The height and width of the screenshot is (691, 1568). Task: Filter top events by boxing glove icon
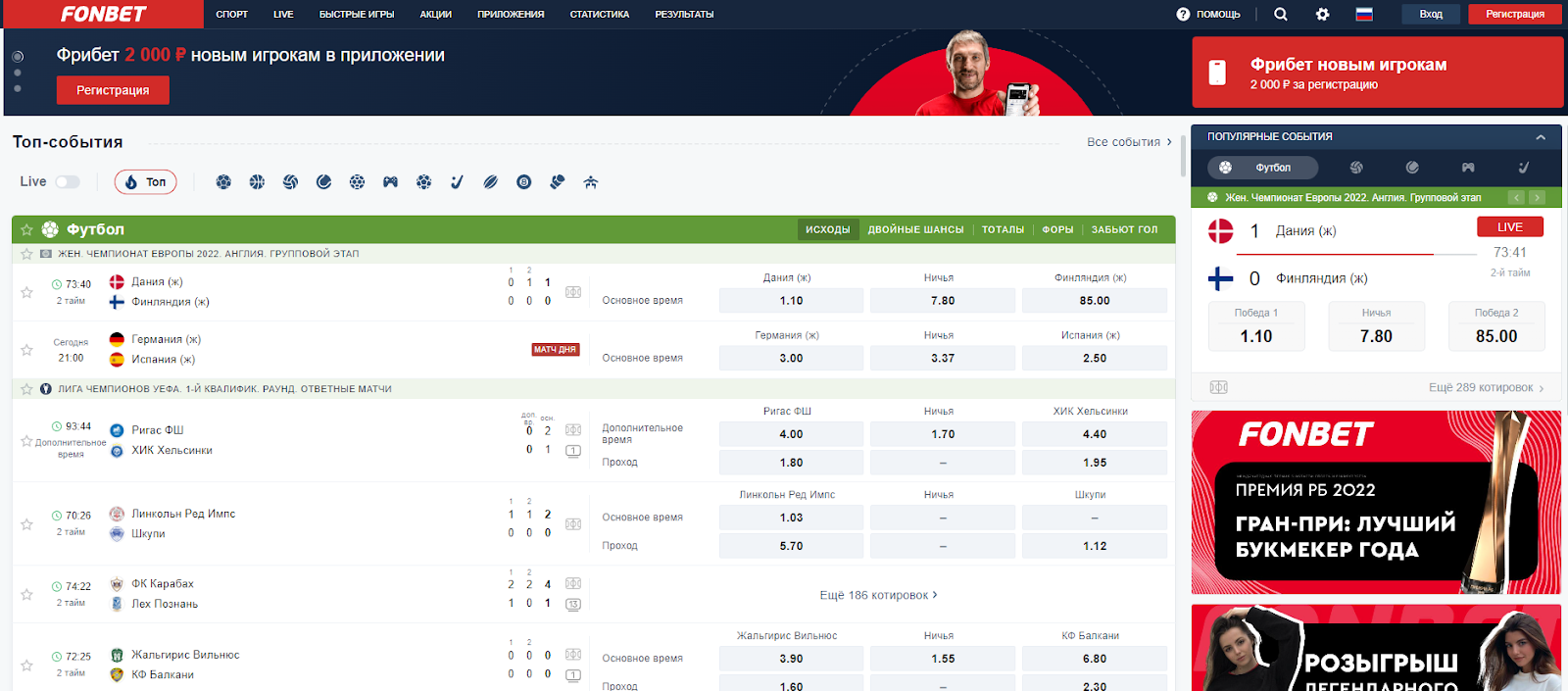[557, 182]
